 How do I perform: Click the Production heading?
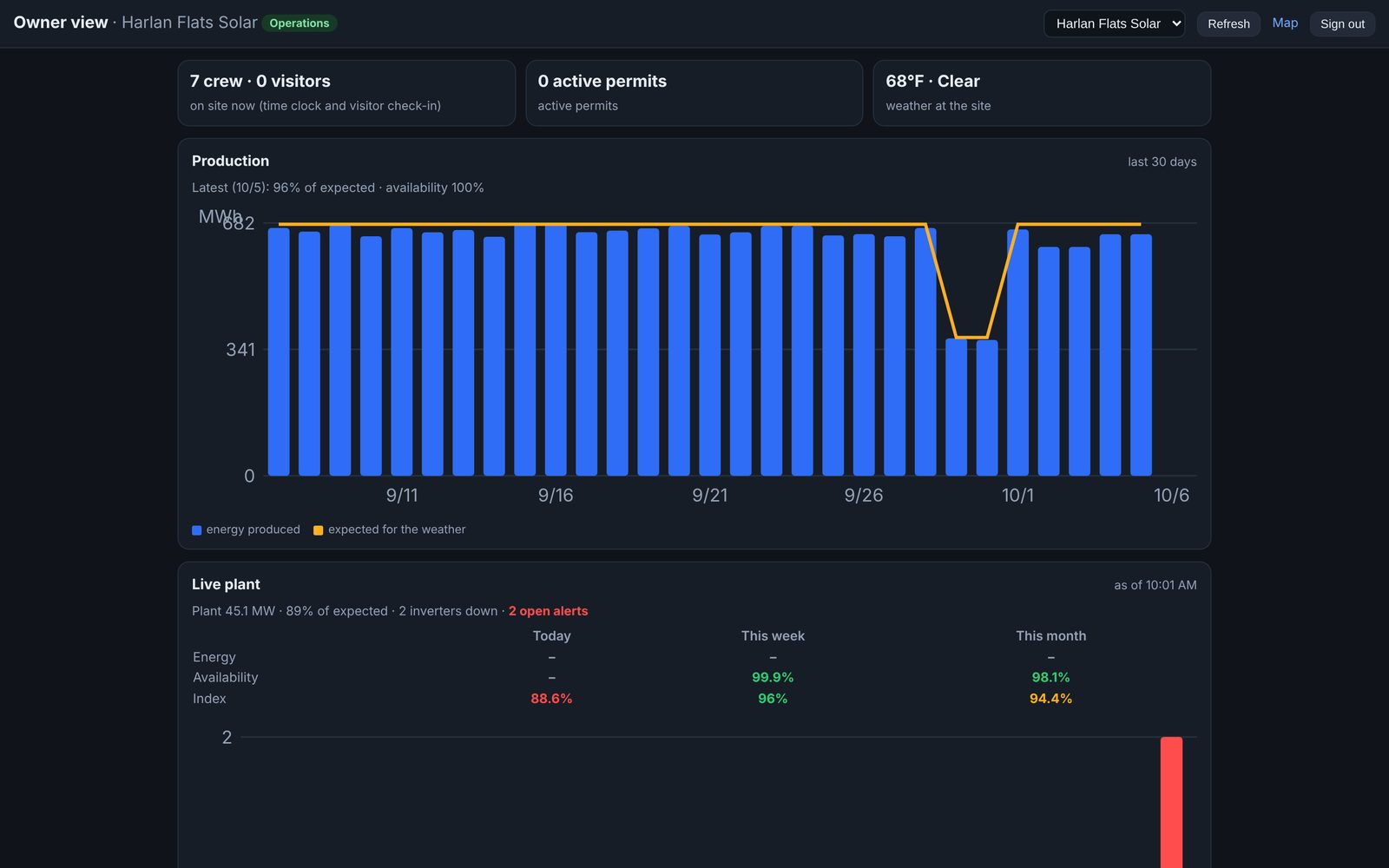[x=230, y=161]
